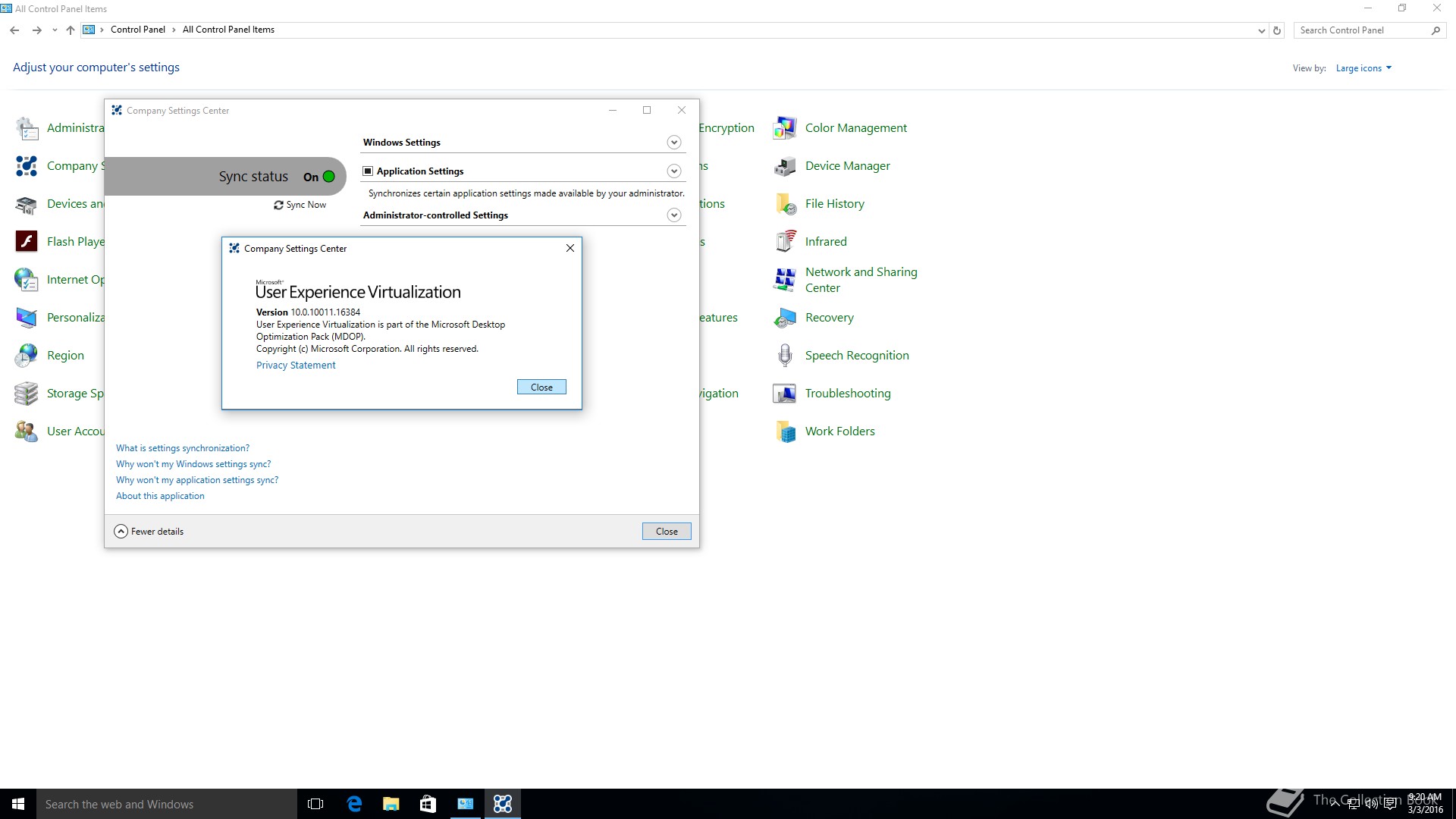Collapse Application Settings section chevron
The width and height of the screenshot is (1456, 819).
pyautogui.click(x=674, y=171)
